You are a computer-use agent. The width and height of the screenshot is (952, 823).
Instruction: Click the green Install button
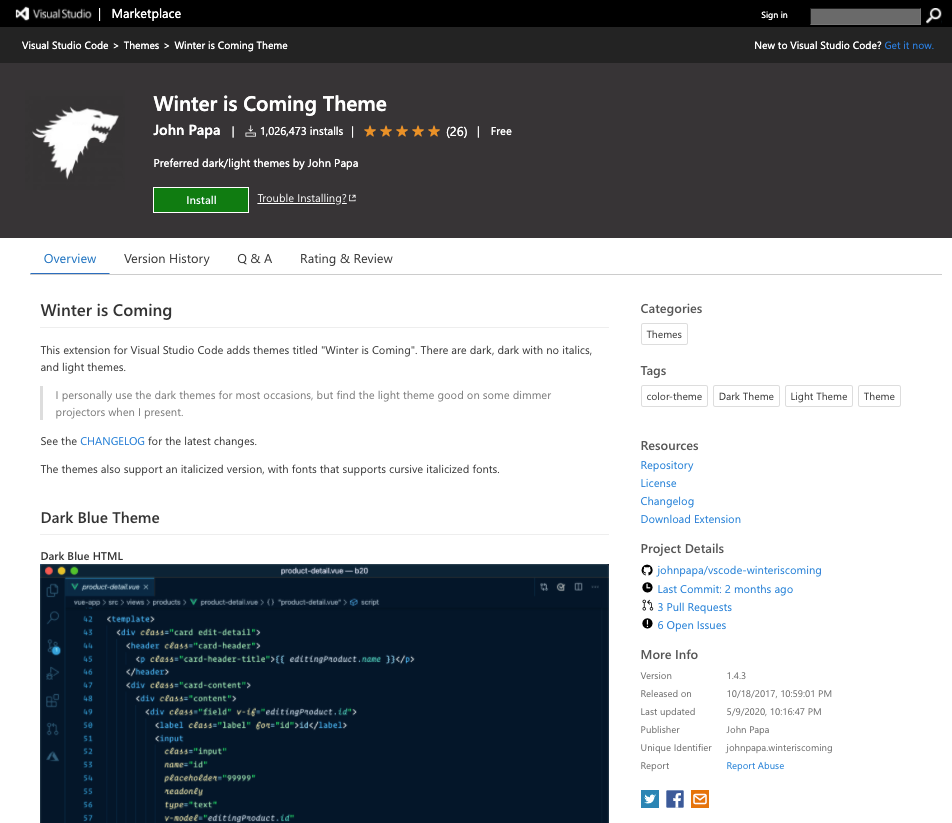pos(200,199)
